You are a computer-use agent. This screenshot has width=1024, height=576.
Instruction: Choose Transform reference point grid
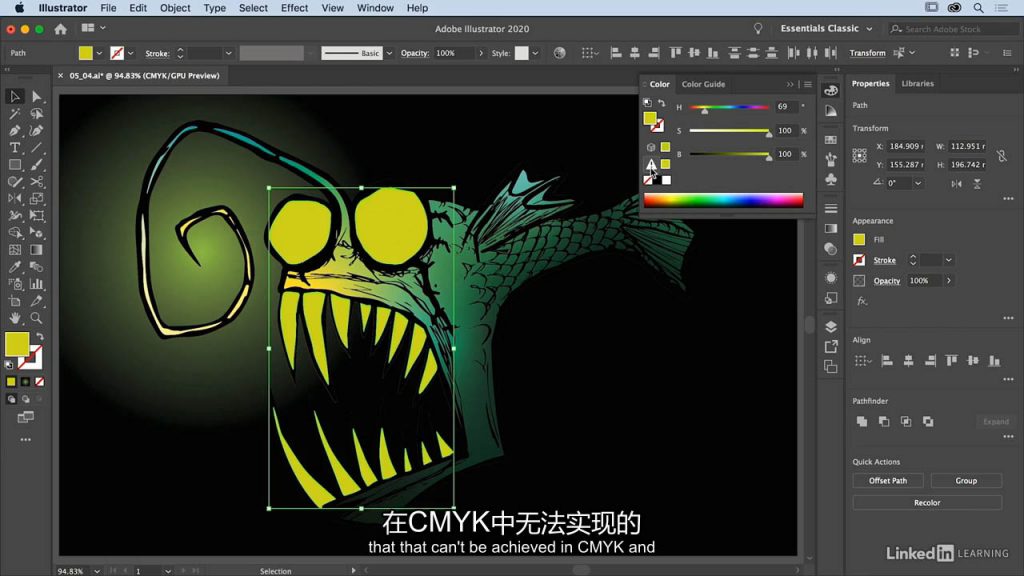click(x=859, y=155)
